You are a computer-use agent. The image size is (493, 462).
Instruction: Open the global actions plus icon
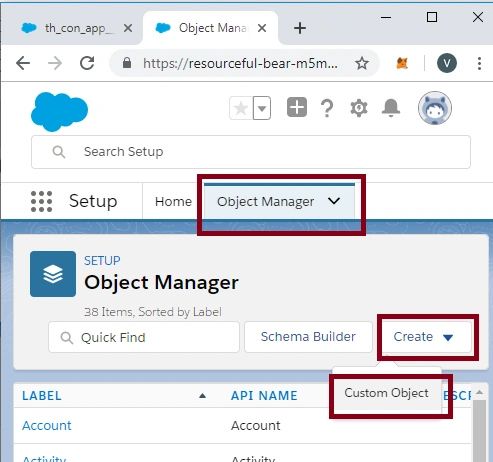point(297,107)
